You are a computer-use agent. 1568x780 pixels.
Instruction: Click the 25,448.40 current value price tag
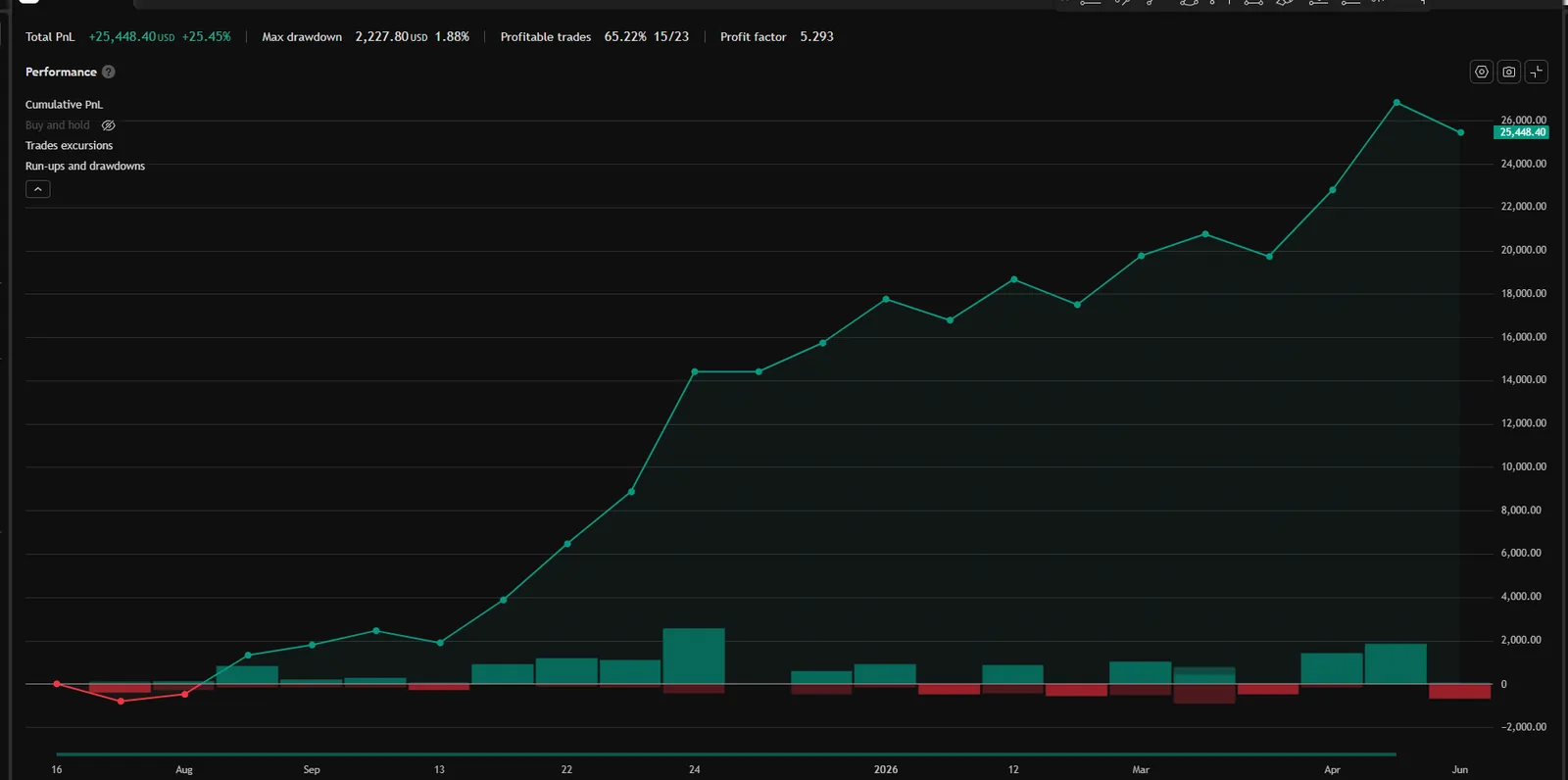point(1521,132)
